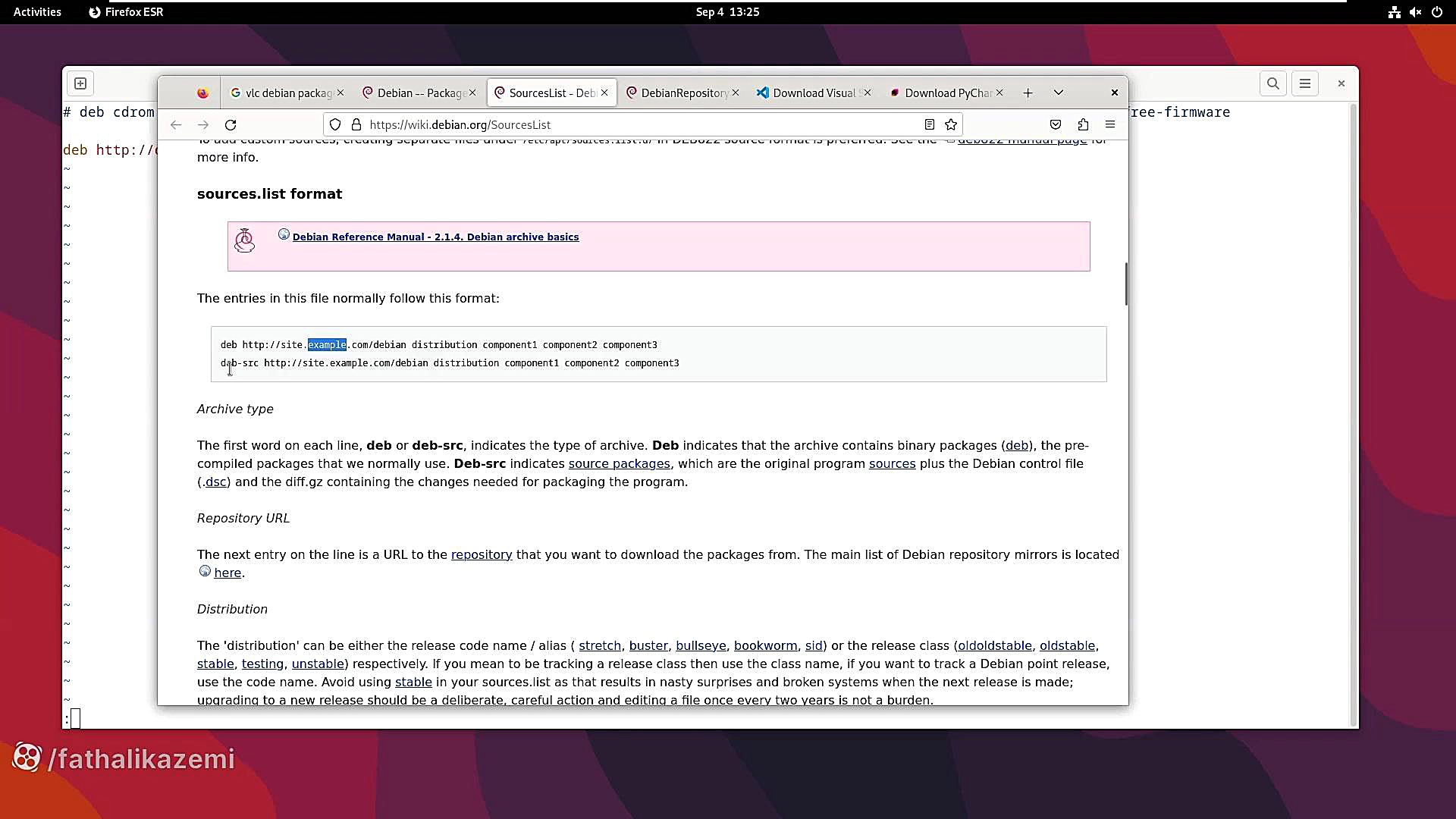Open the deb822 manual page link

click(1022, 141)
